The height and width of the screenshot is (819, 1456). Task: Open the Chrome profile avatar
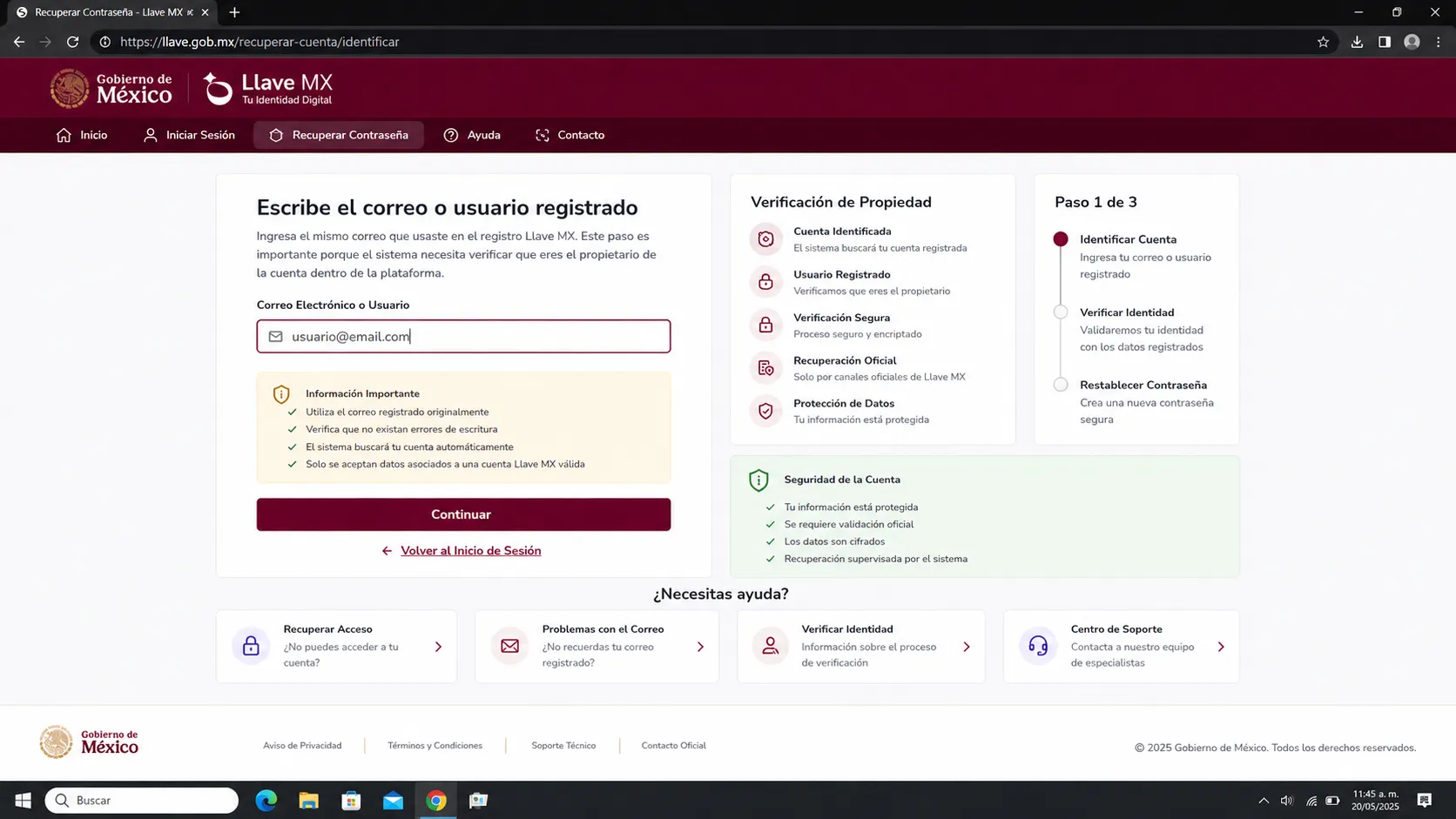(x=1412, y=42)
